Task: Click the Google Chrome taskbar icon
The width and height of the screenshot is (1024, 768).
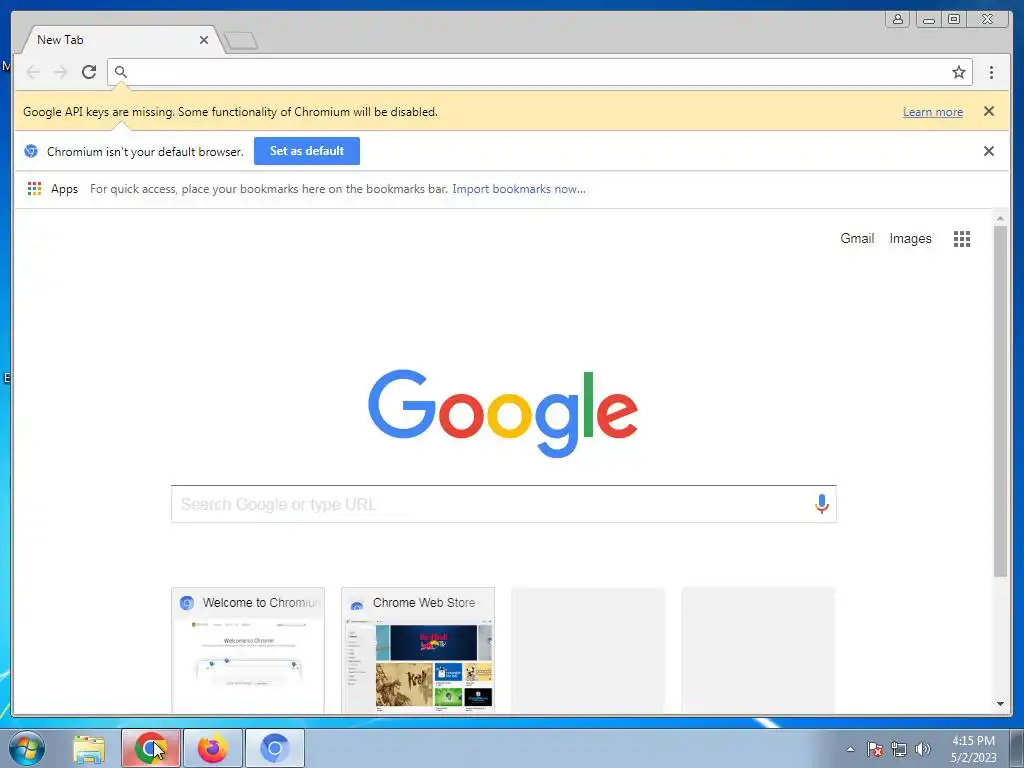Action: 150,748
